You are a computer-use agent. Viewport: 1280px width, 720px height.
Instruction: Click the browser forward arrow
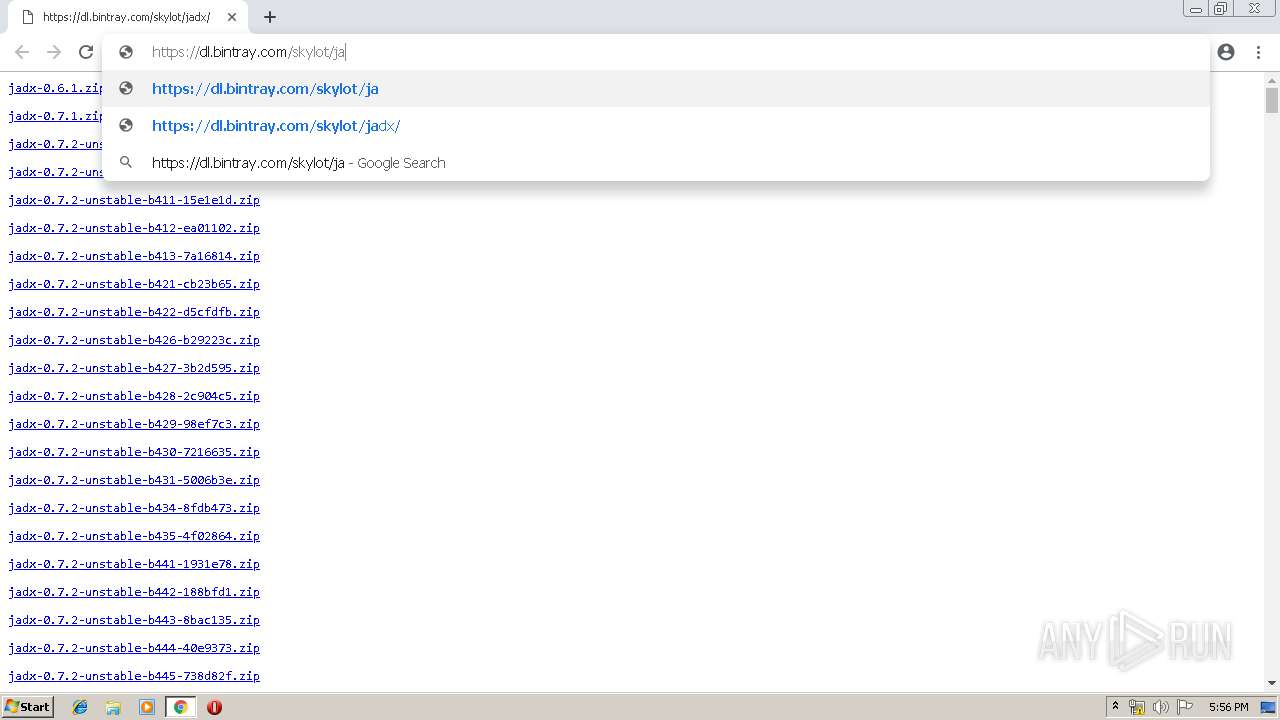pos(54,52)
